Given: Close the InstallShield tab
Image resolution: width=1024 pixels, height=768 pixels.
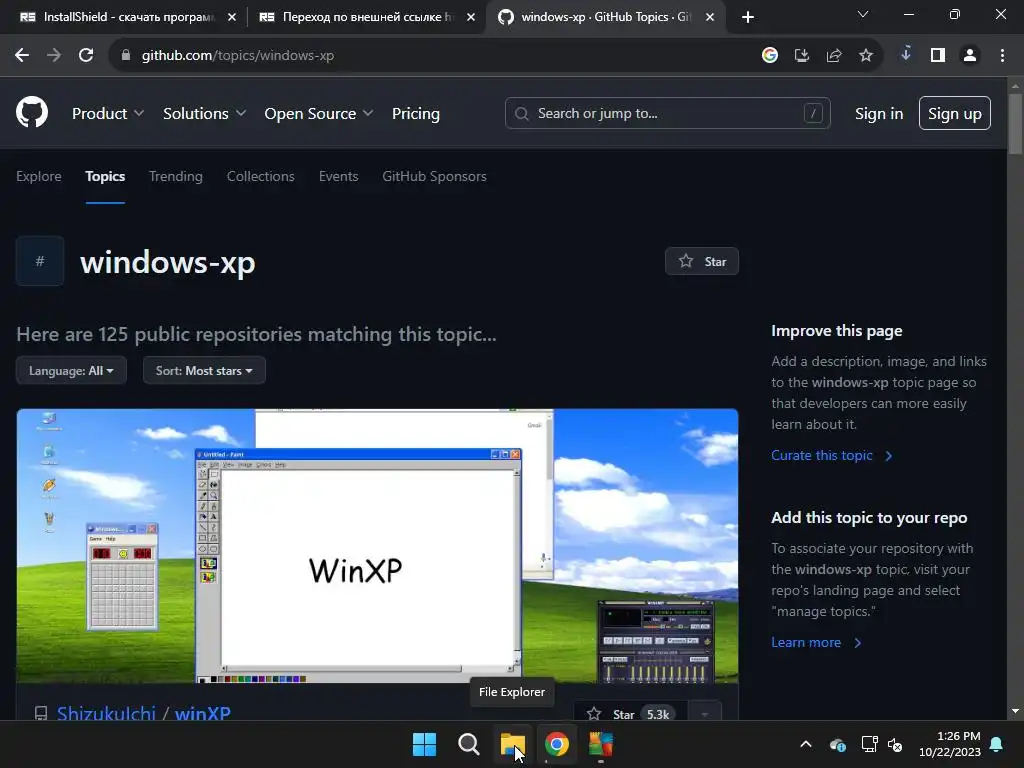Looking at the screenshot, I should [232, 17].
